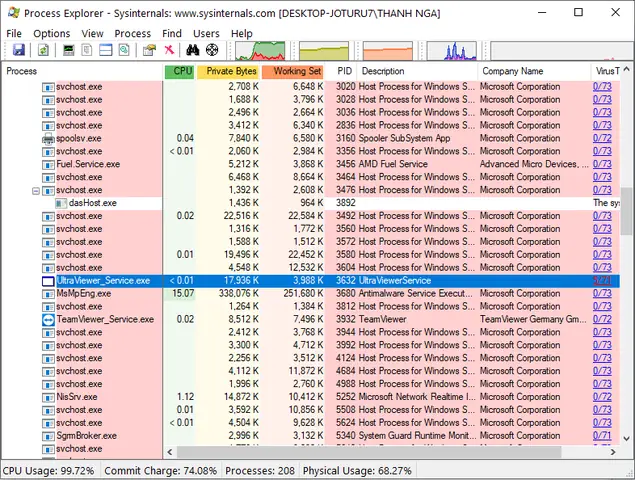Sort by the Working Set column header
This screenshot has height=480, width=635.
pos(292,71)
